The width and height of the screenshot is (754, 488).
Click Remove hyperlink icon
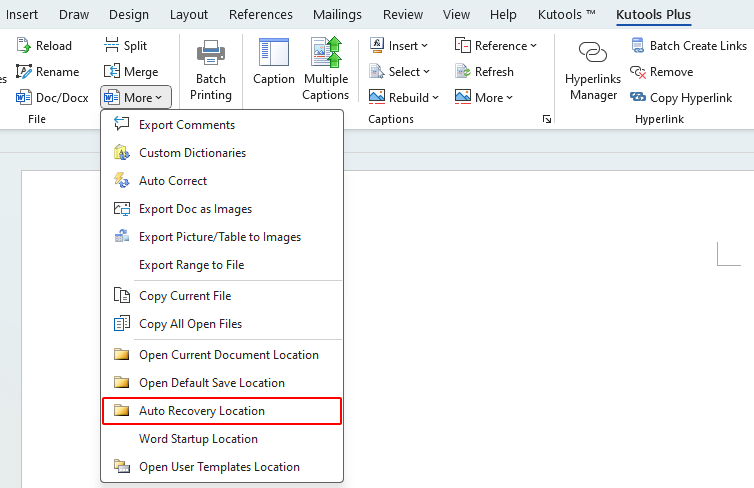click(638, 72)
